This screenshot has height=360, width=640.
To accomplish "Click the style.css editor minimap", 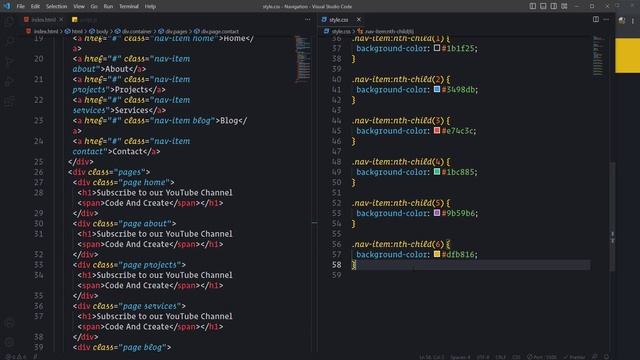I will click(598, 56).
